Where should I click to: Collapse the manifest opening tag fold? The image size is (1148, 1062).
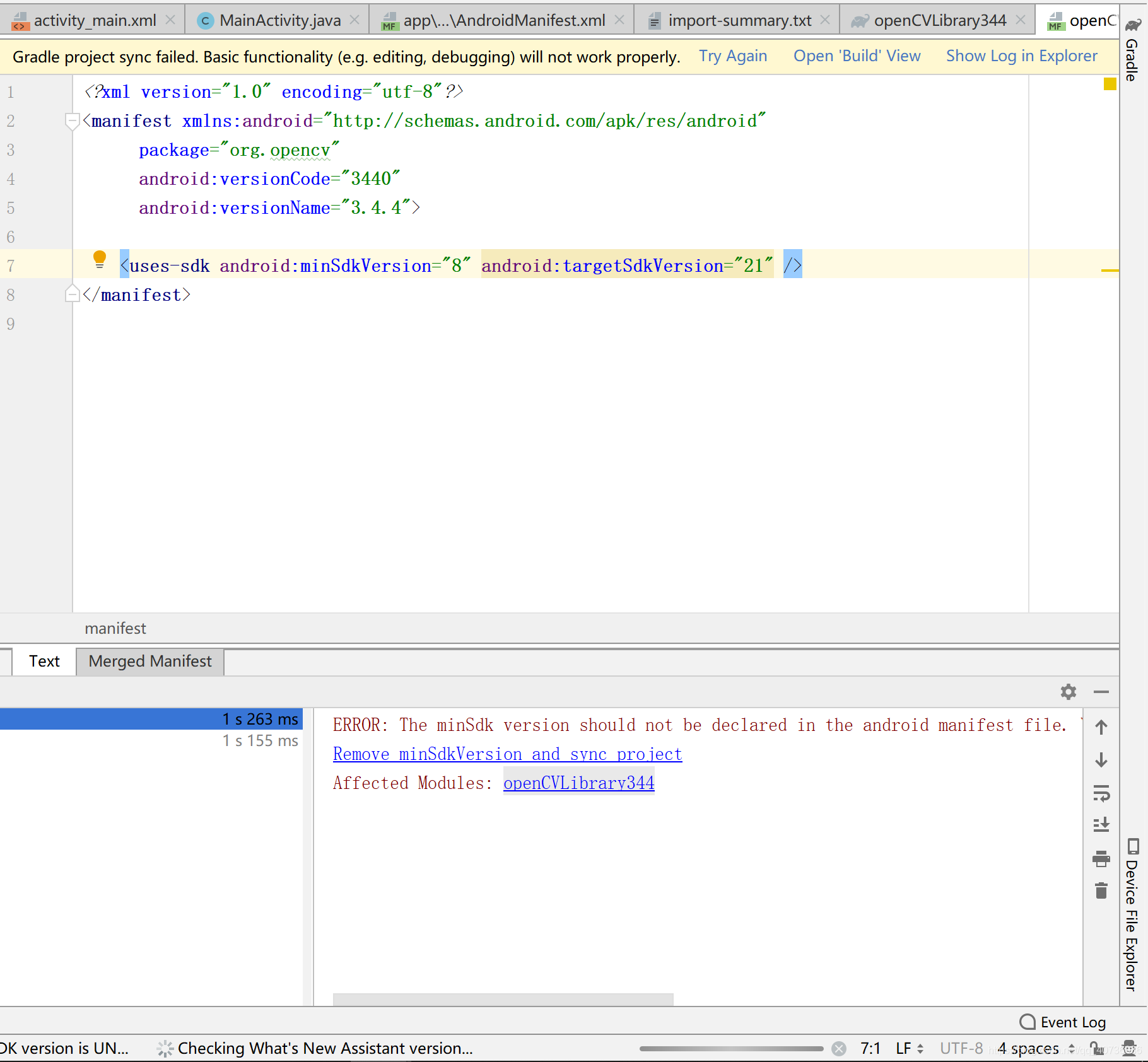(72, 120)
